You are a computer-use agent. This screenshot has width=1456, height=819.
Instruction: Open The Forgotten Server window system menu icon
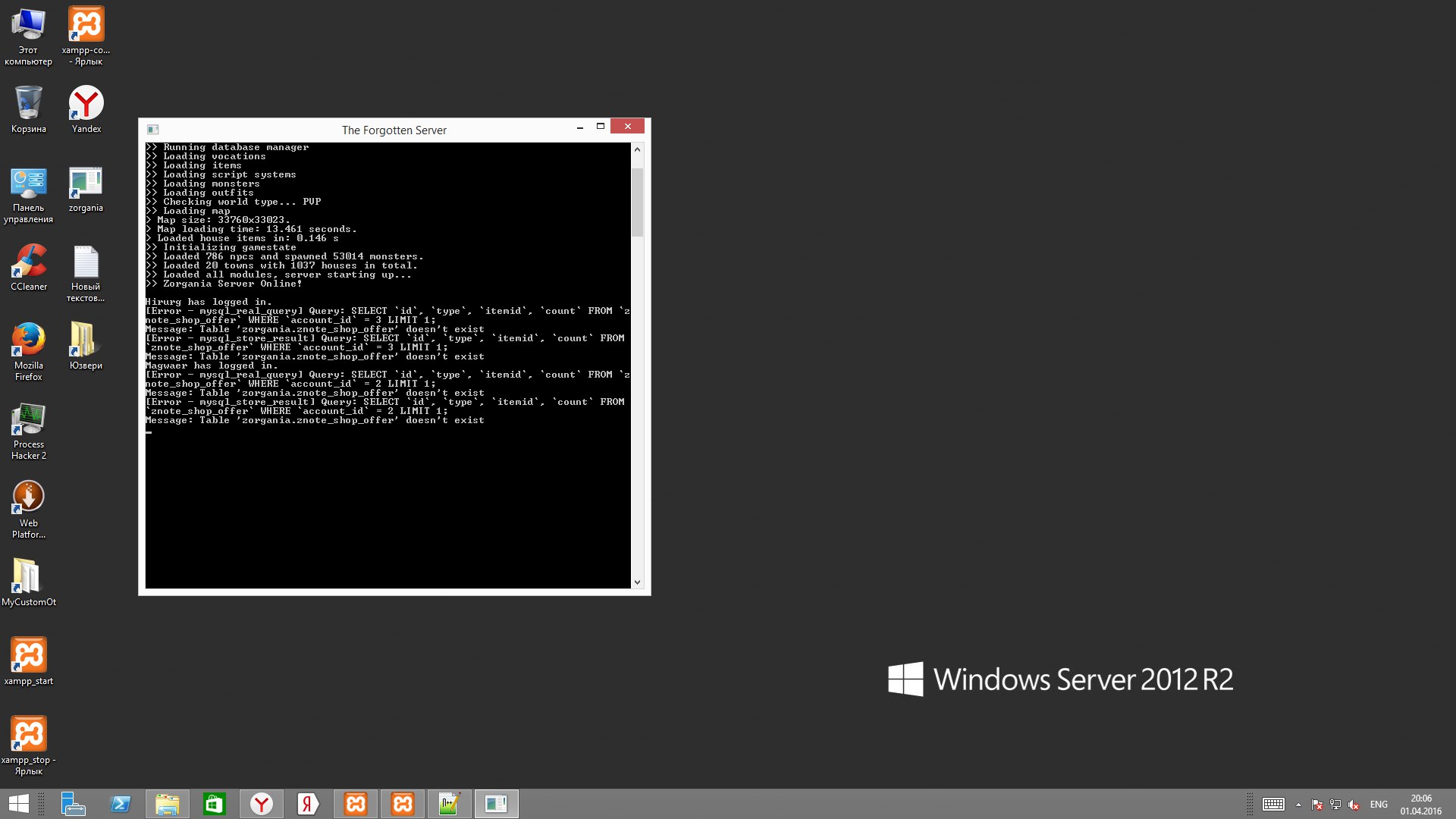tap(152, 130)
